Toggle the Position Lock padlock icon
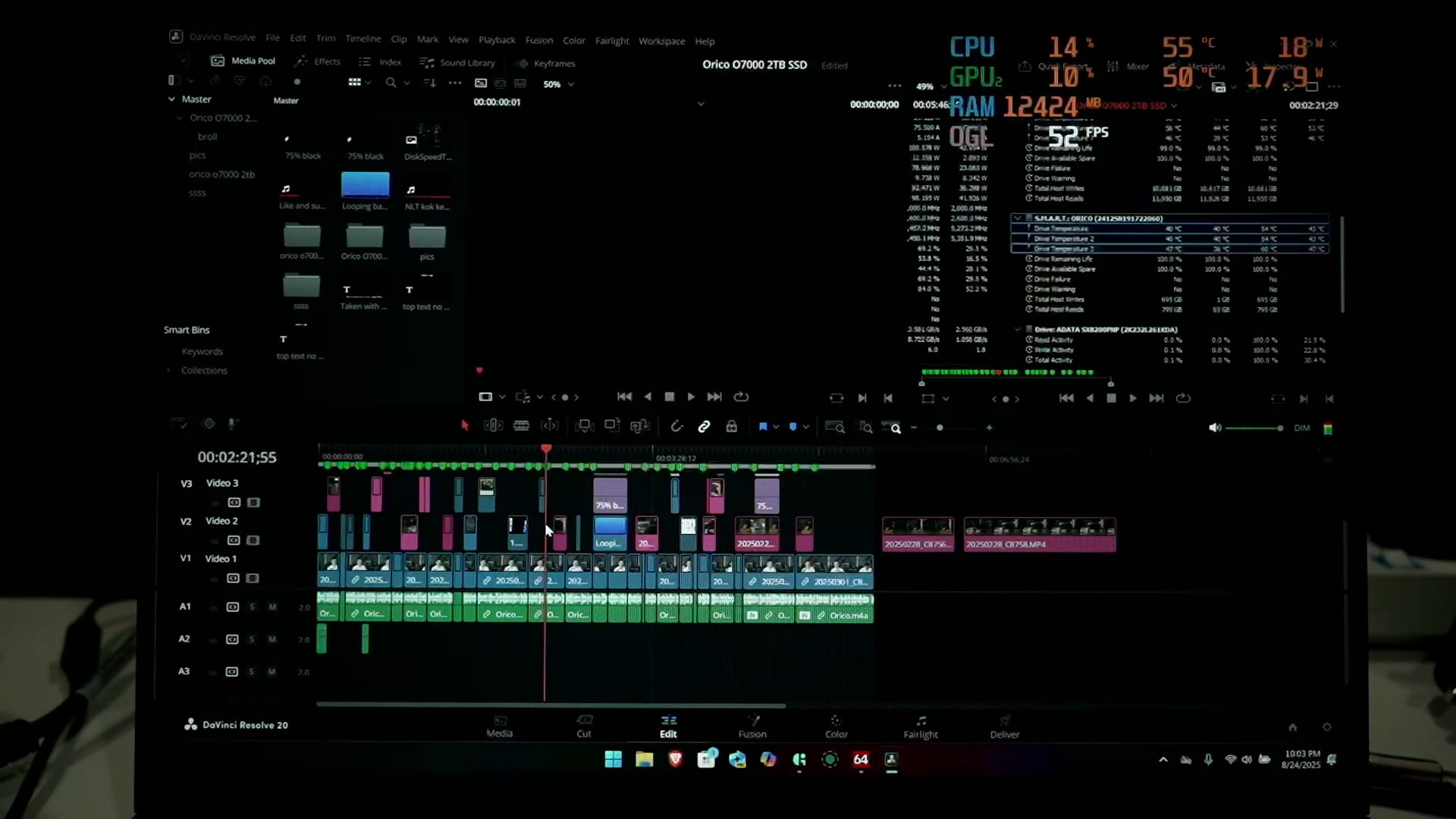 coord(731,427)
